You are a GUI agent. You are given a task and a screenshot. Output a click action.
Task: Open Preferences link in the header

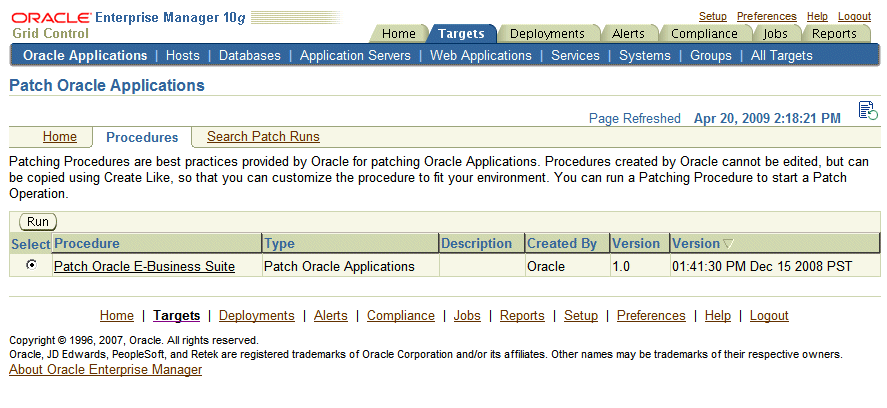pos(767,16)
